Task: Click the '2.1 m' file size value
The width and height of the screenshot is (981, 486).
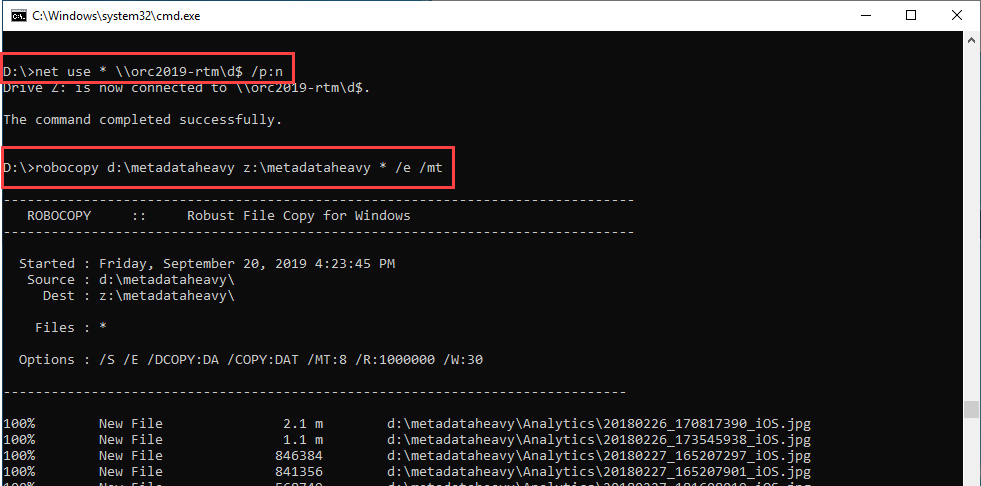Action: [x=303, y=424]
